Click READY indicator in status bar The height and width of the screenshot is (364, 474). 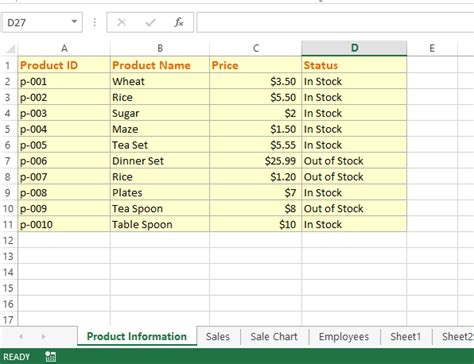pyautogui.click(x=16, y=357)
